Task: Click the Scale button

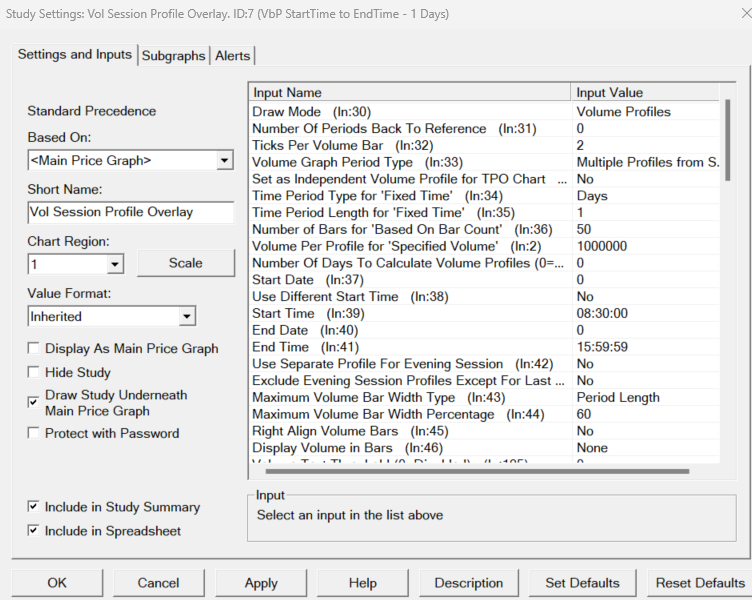Action: (185, 263)
